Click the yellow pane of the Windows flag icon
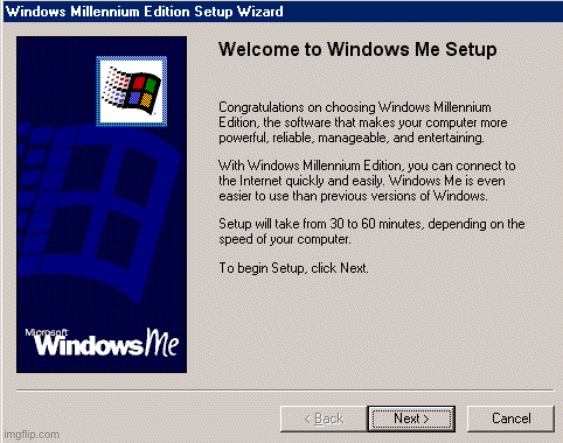Viewport: 563px width, 443px height. coord(147,101)
